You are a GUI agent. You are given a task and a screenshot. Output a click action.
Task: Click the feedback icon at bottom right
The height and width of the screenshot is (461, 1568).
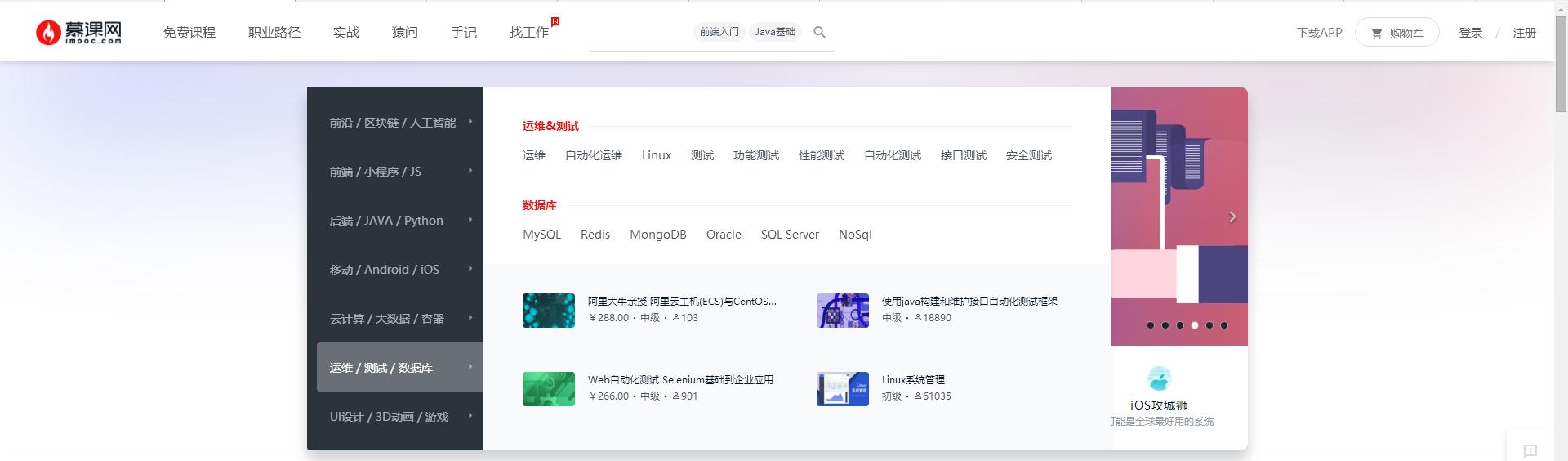point(1530,450)
